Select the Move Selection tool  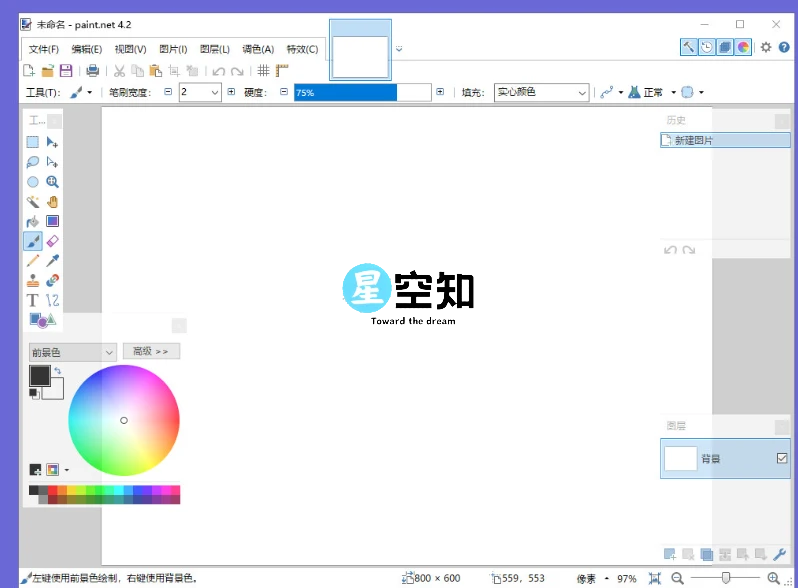point(52,162)
